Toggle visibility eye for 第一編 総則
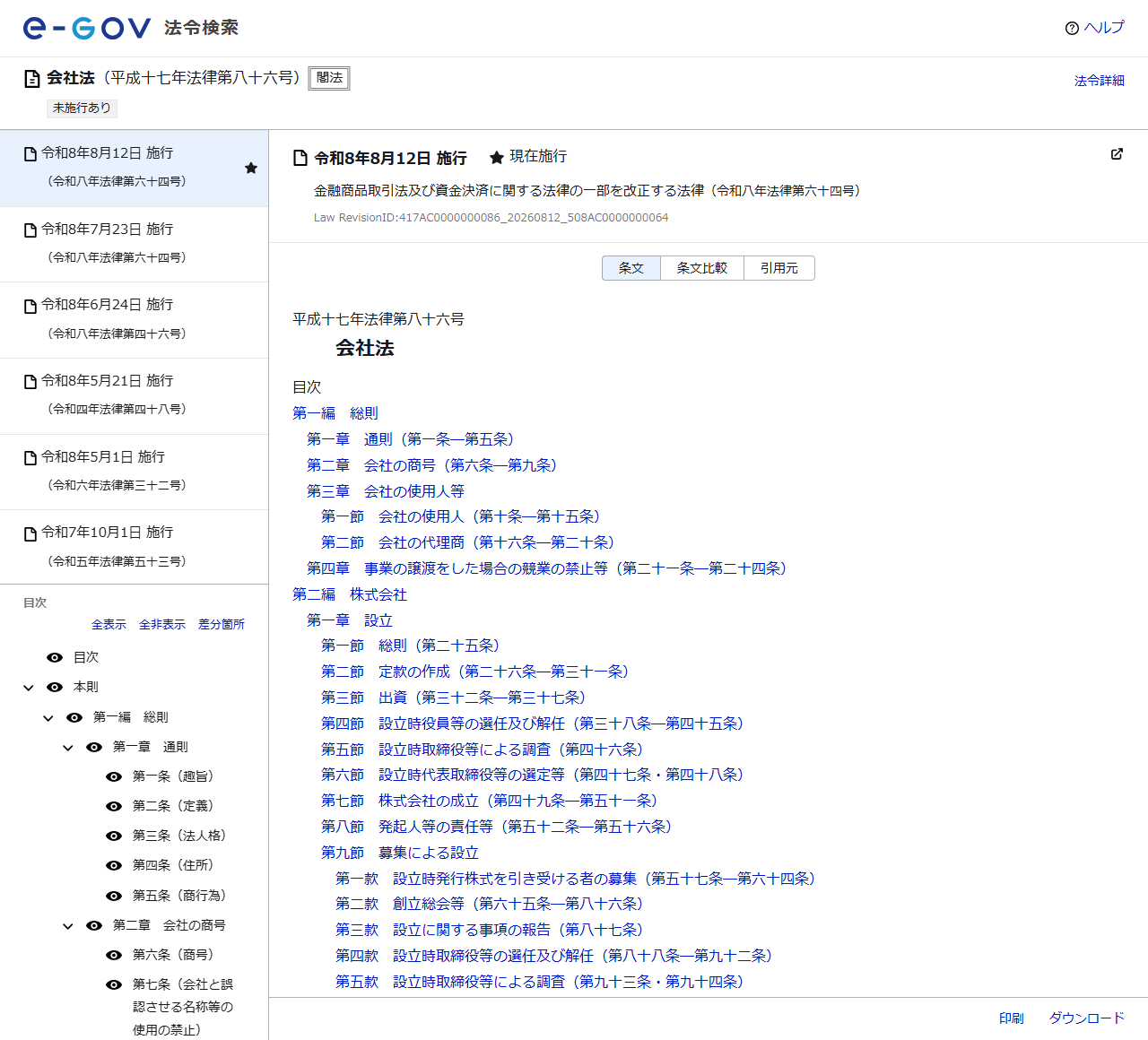This screenshot has height=1040, width=1148. pos(74,717)
